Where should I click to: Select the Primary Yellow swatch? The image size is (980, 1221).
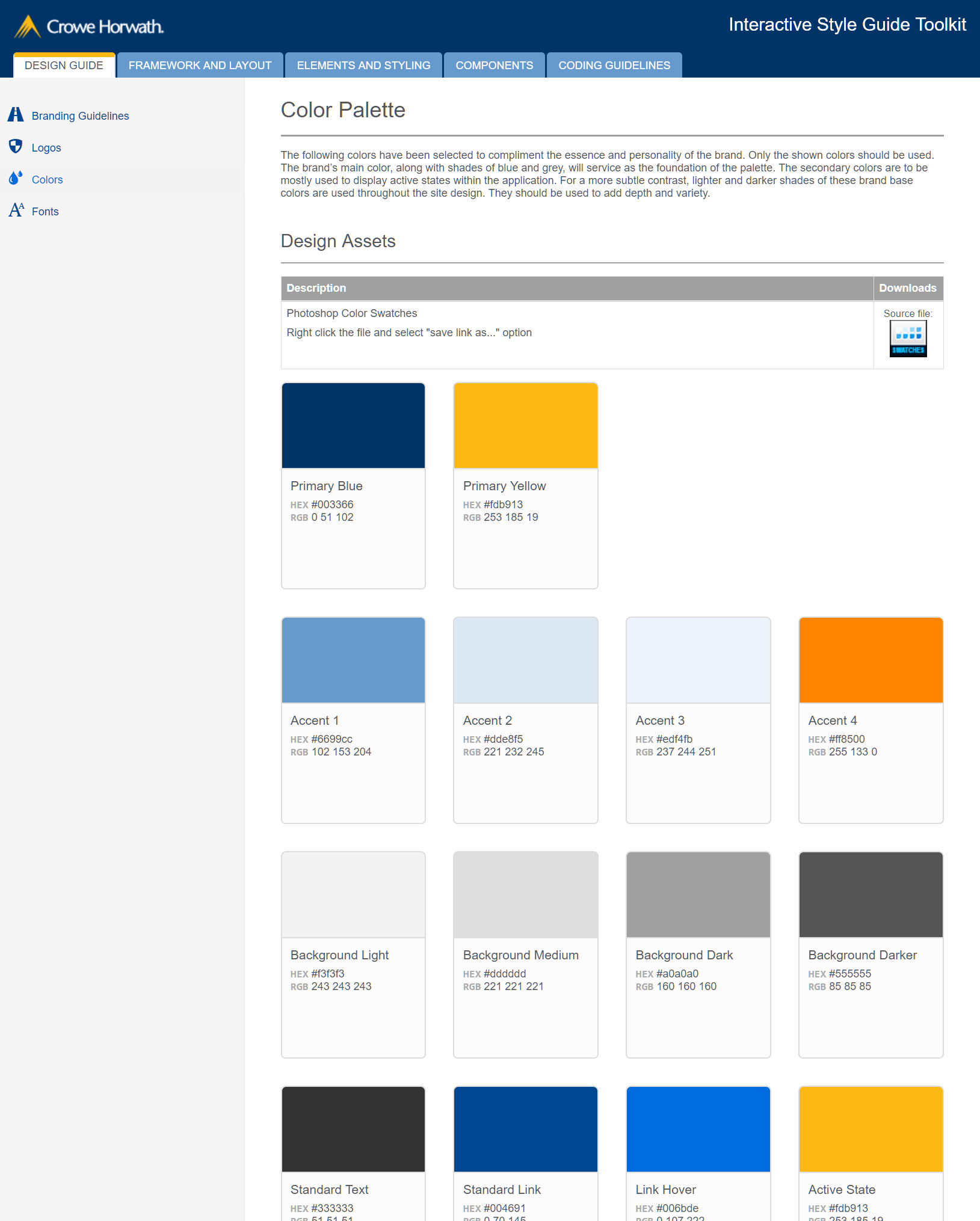pyautogui.click(x=525, y=425)
